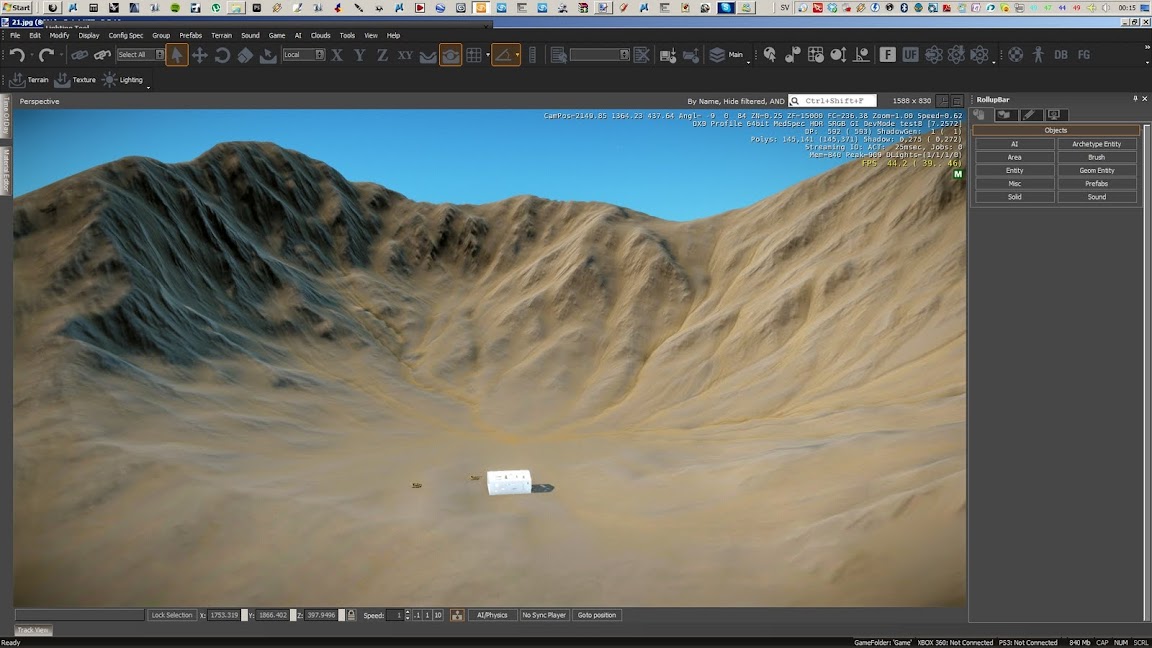Open the DB database view icon
This screenshot has width=1152, height=648.
point(1061,55)
